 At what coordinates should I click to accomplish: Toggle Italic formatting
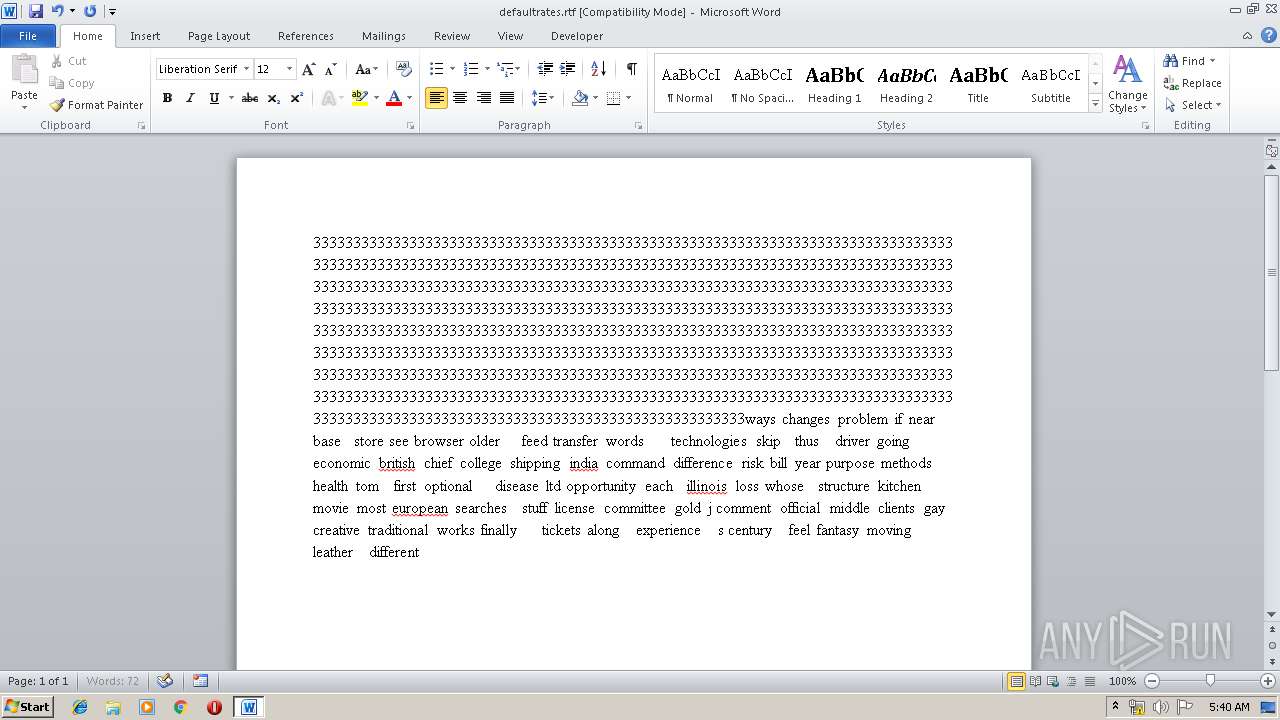(x=190, y=98)
